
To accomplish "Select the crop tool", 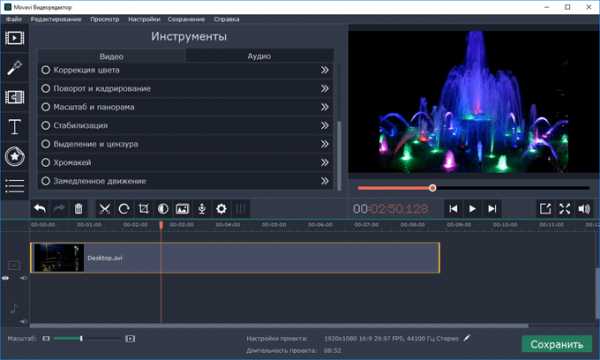I will tap(143, 209).
